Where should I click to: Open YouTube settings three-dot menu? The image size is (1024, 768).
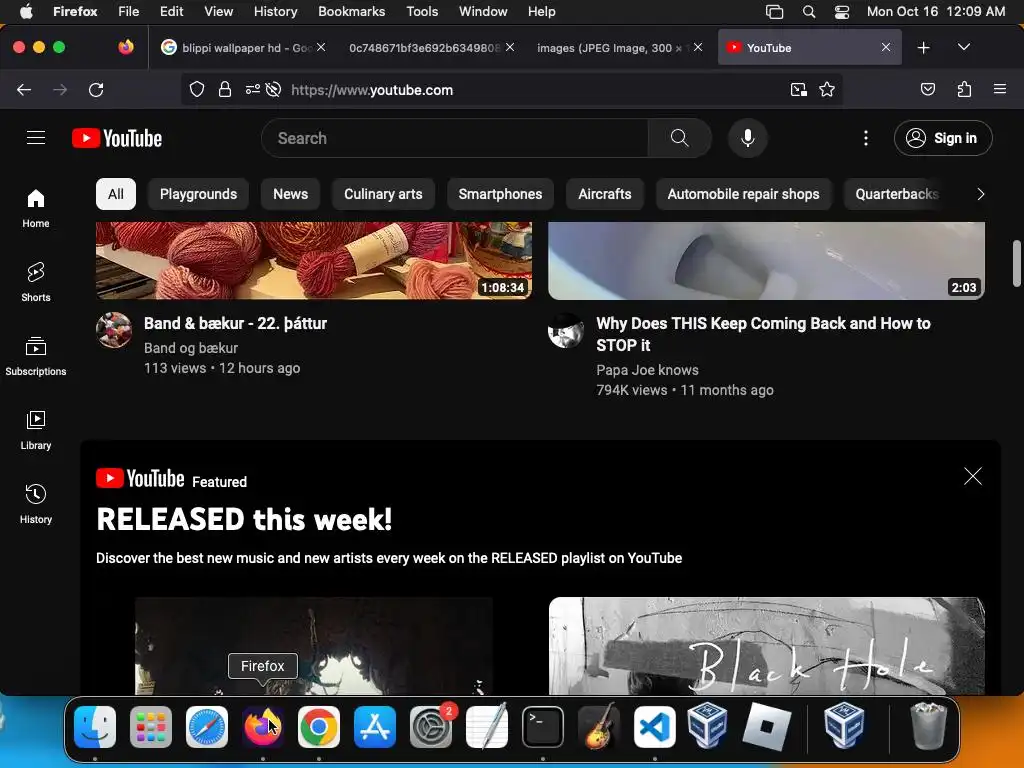tap(865, 138)
